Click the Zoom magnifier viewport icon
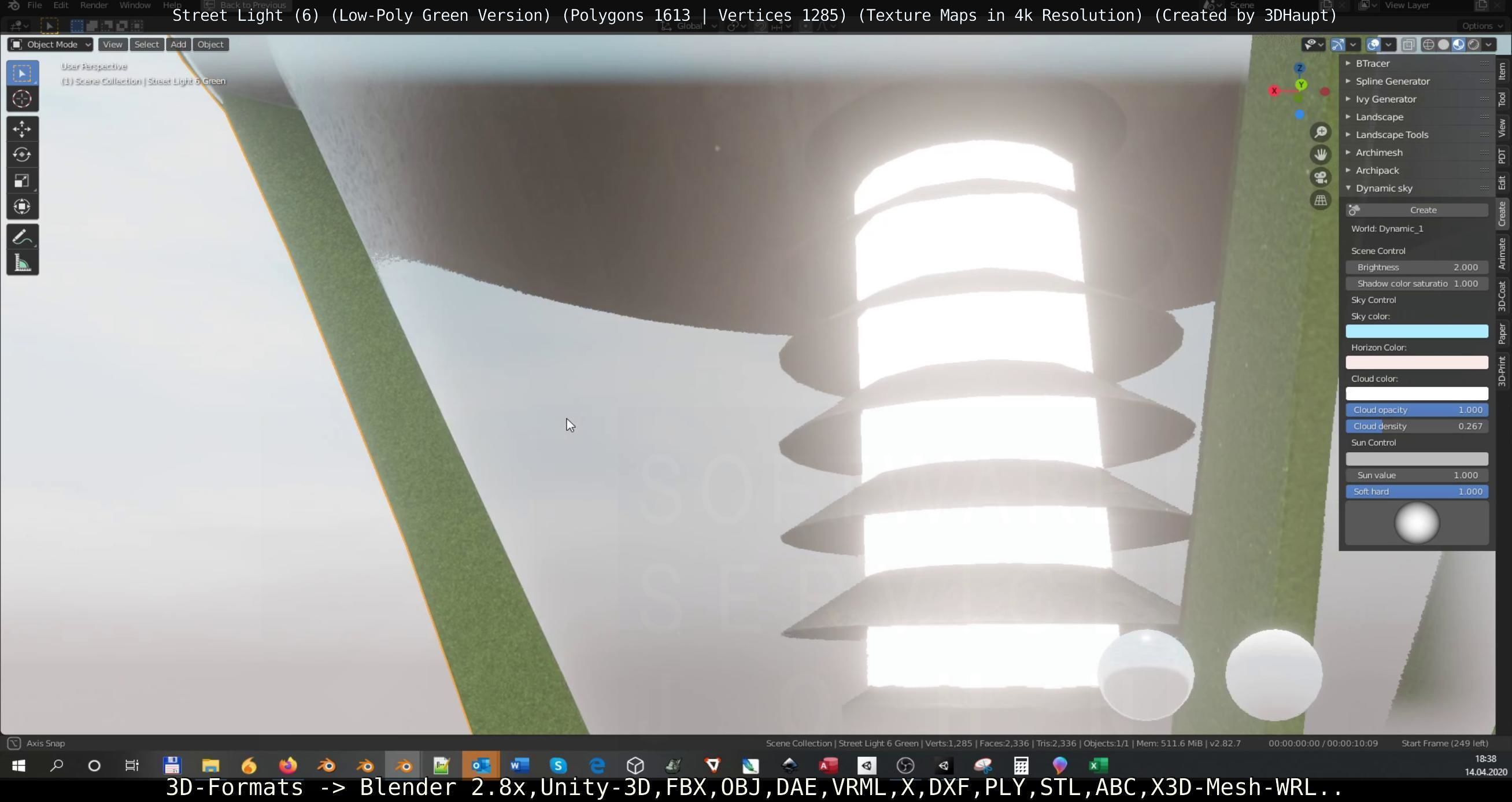 1321,131
